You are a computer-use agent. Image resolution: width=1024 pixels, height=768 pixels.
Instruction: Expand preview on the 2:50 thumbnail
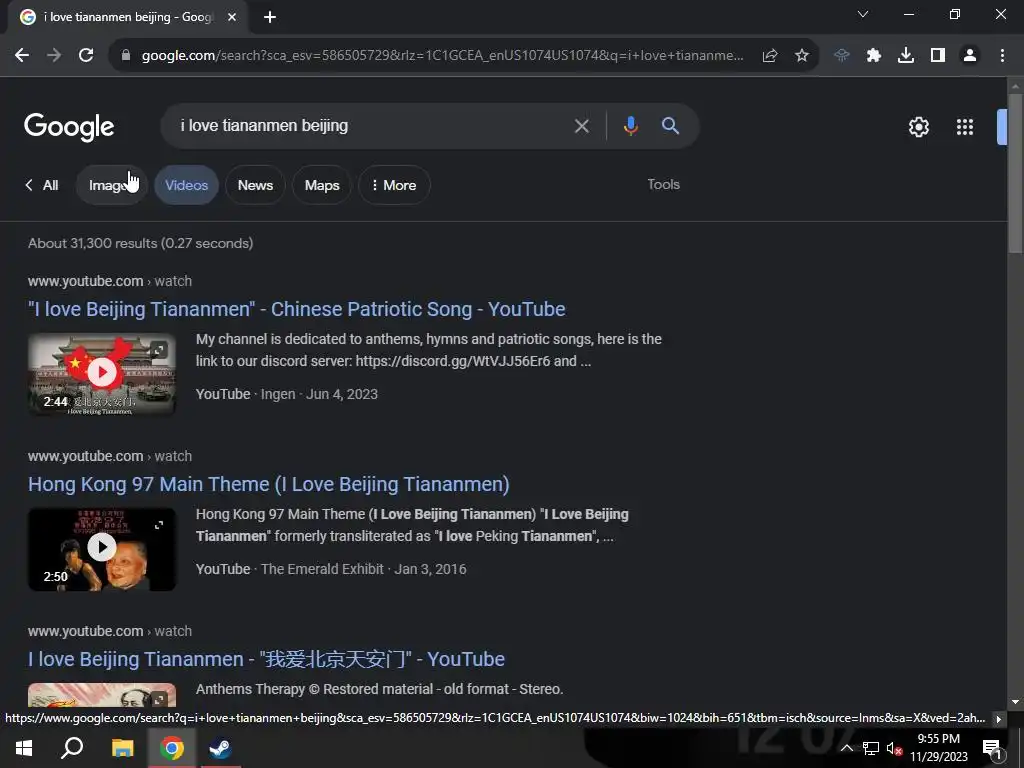click(159, 525)
